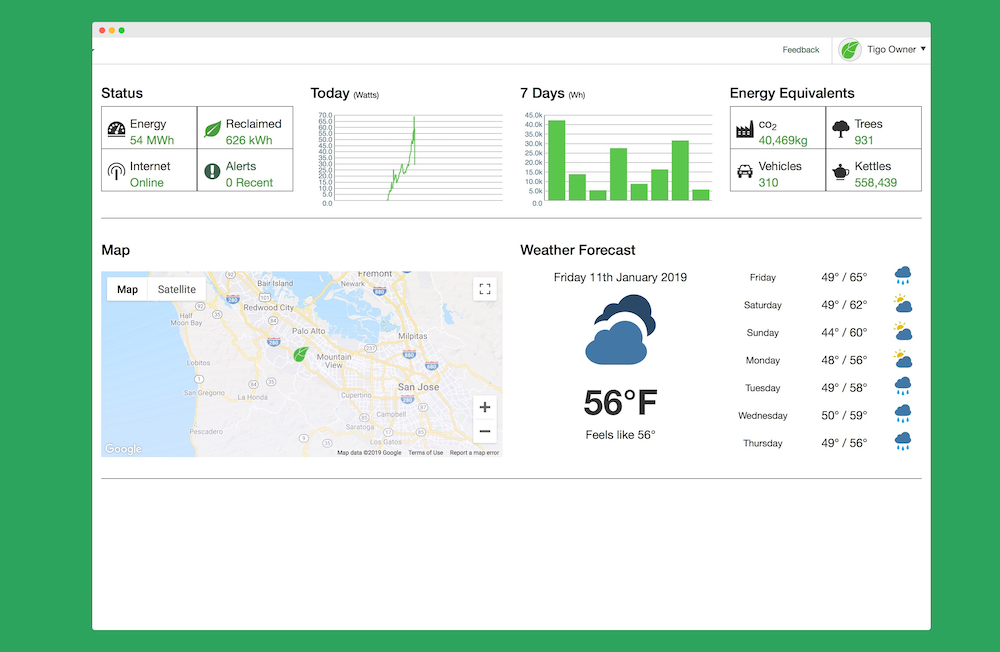The height and width of the screenshot is (652, 1000).
Task: Click the Reclaimed green leaf icon
Action: point(212,129)
